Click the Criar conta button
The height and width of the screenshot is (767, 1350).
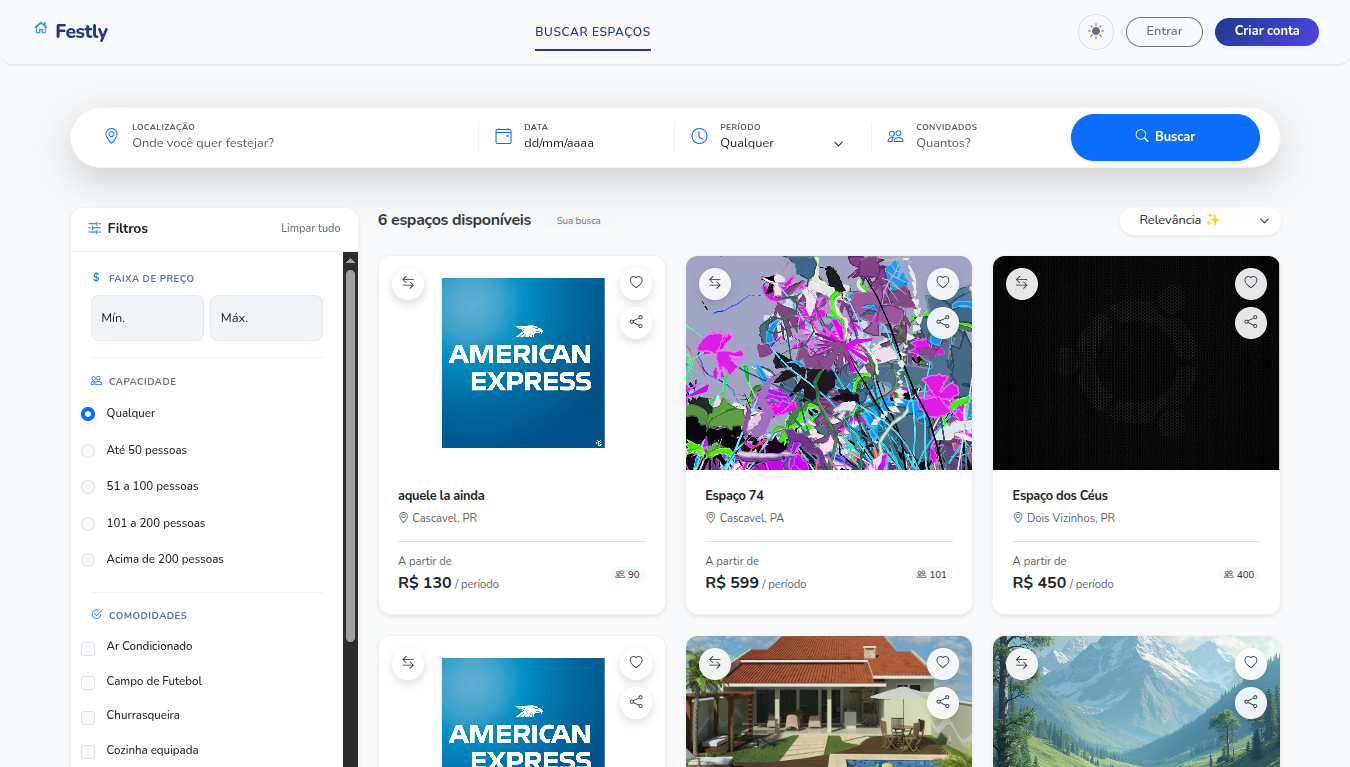(x=1267, y=32)
